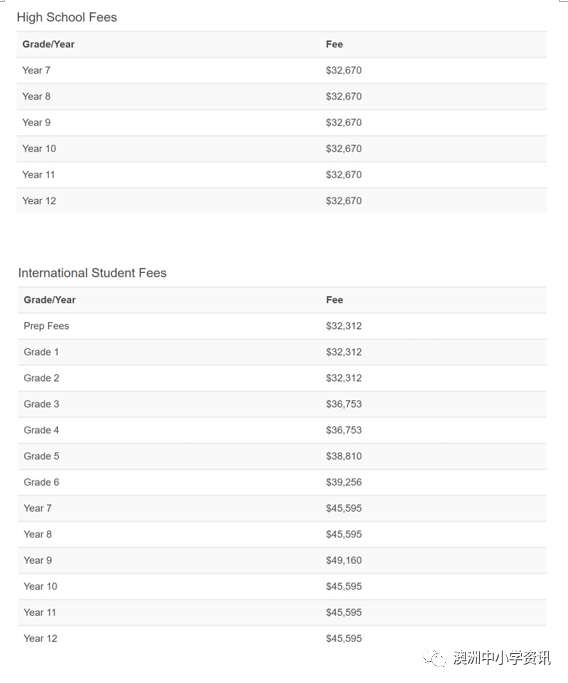Click Grade 1 row label
Image resolution: width=568 pixels, height=683 pixels.
pos(41,352)
